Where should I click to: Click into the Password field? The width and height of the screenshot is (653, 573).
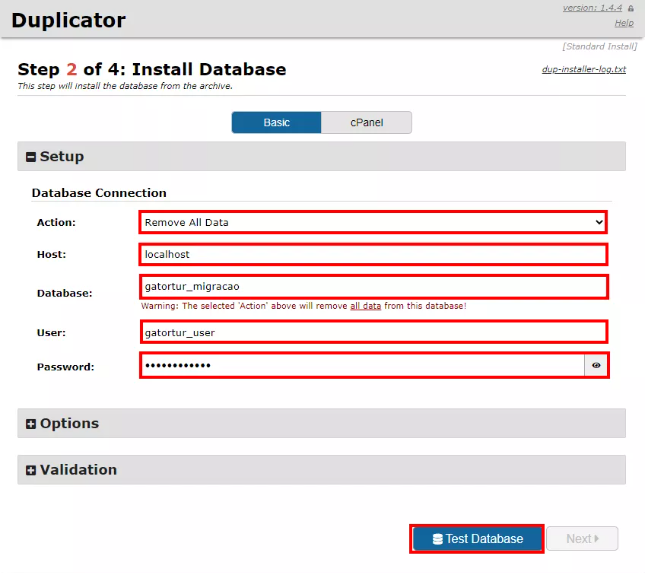(x=361, y=366)
